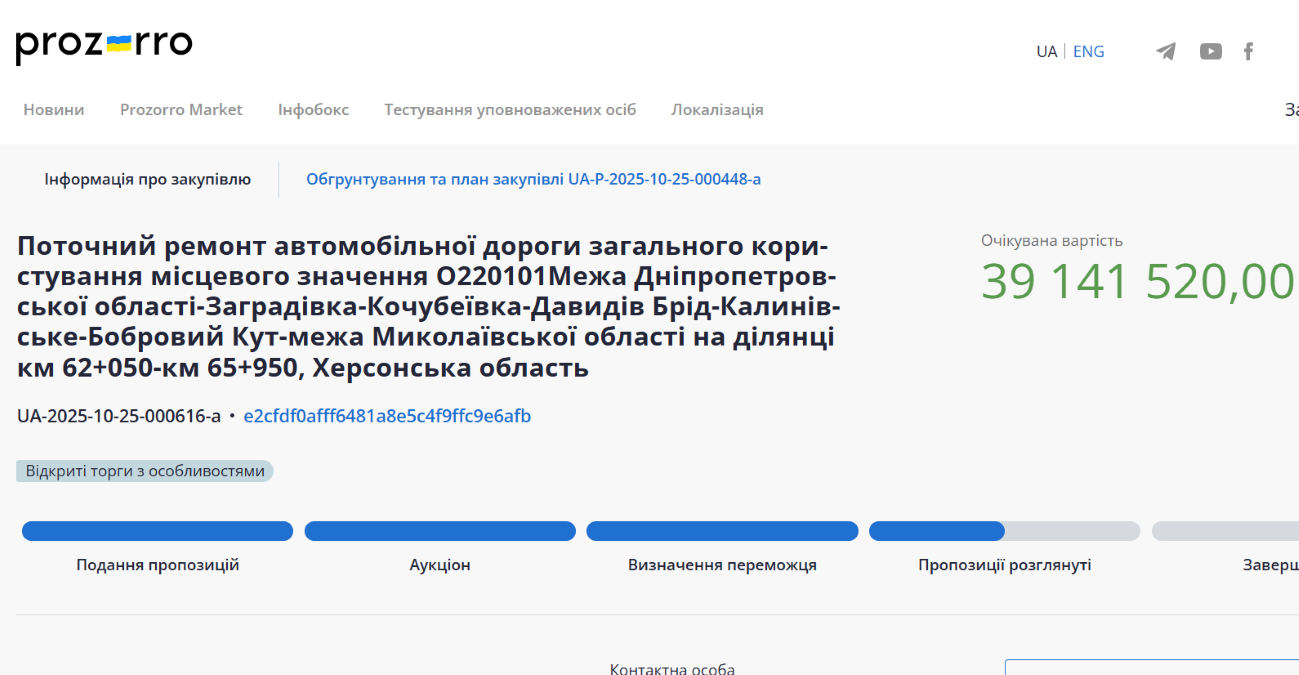Click the Prozorro logo
This screenshot has height=675, width=1299.
(104, 46)
